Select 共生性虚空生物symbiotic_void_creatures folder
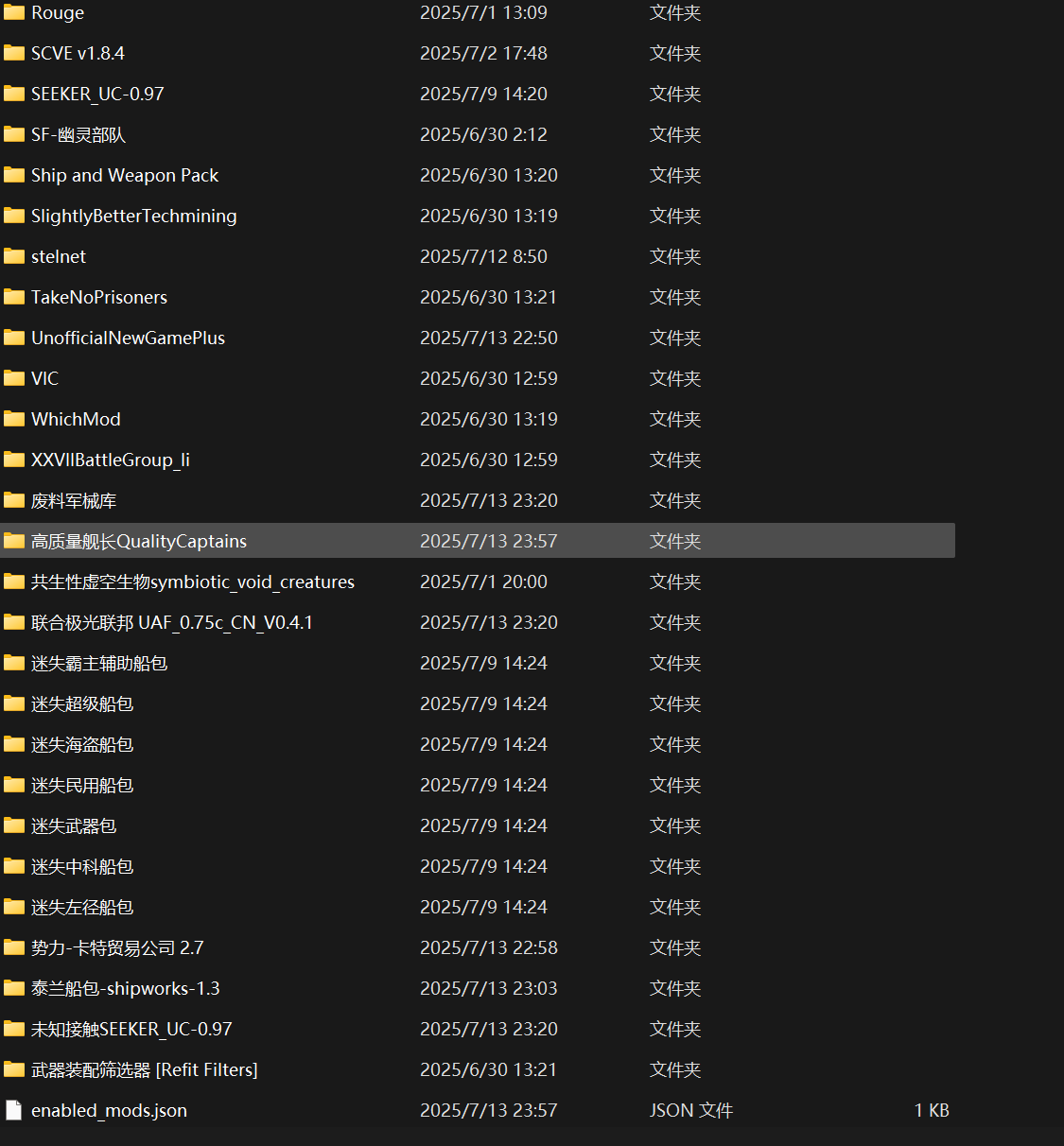Image resolution: width=1064 pixels, height=1146 pixels. click(193, 582)
